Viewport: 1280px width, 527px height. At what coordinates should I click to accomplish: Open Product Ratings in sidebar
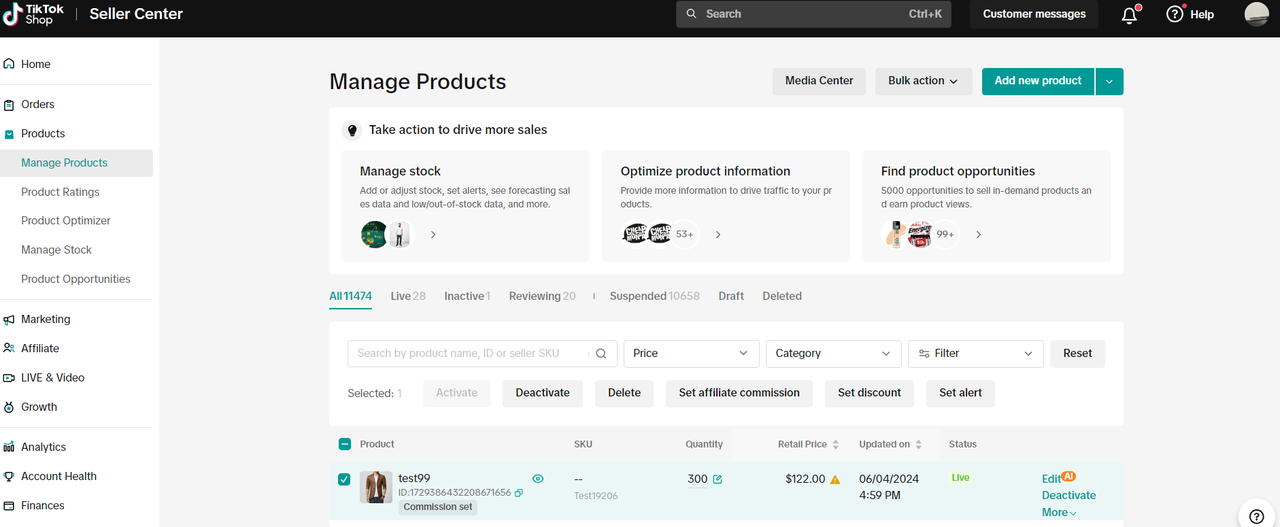[x=60, y=192]
